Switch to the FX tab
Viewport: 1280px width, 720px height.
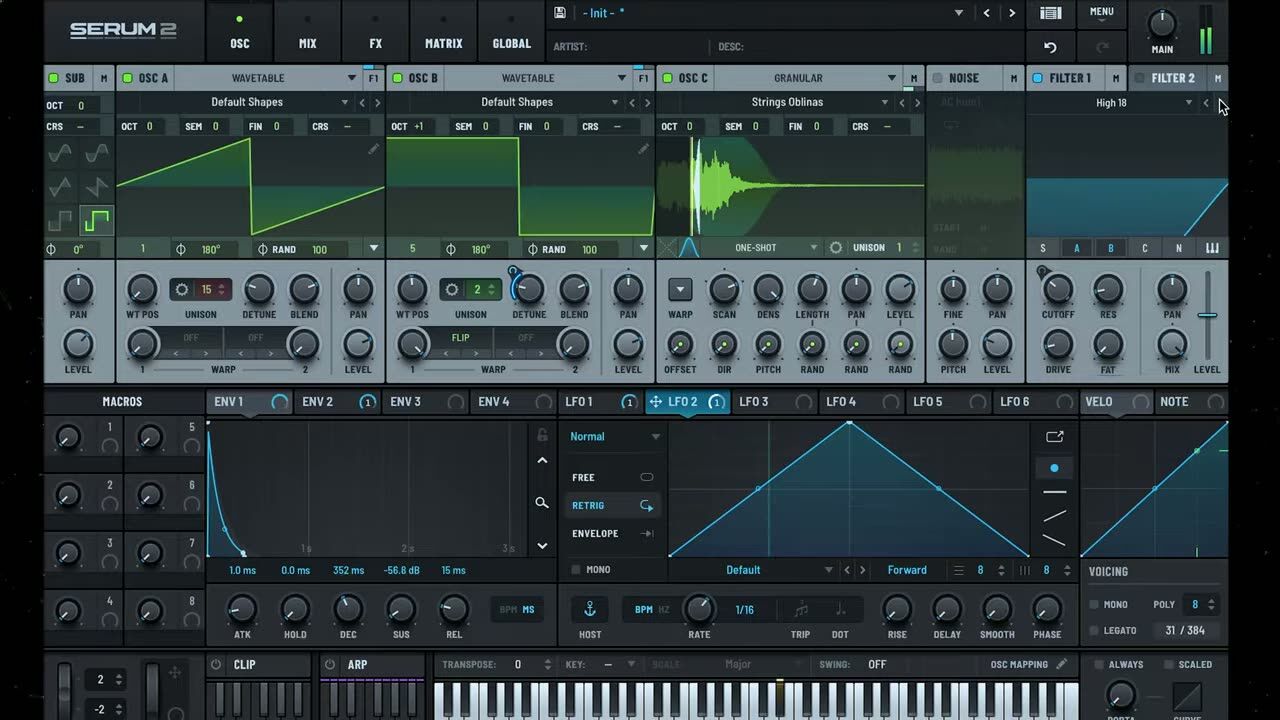[375, 31]
